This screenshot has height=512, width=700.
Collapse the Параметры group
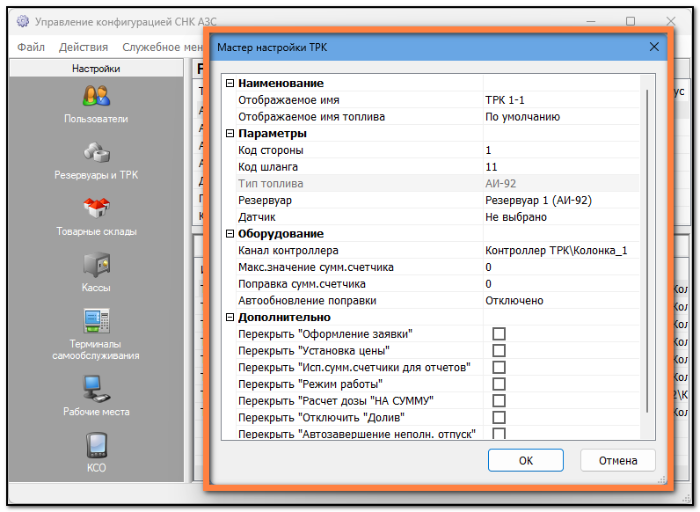click(230, 133)
